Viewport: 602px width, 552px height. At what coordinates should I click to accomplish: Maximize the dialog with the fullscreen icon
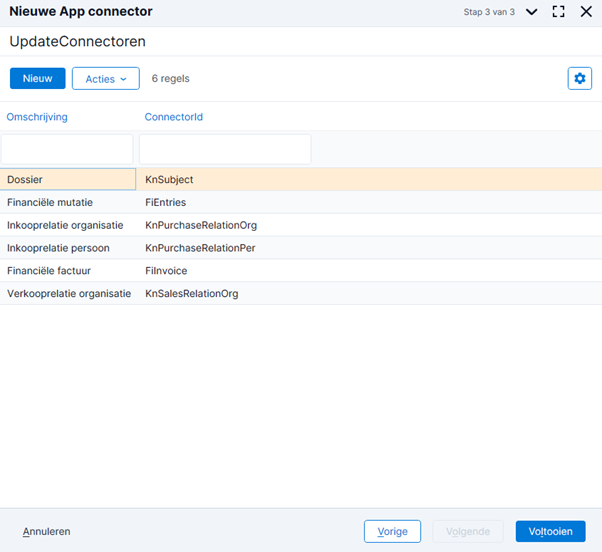(x=559, y=12)
